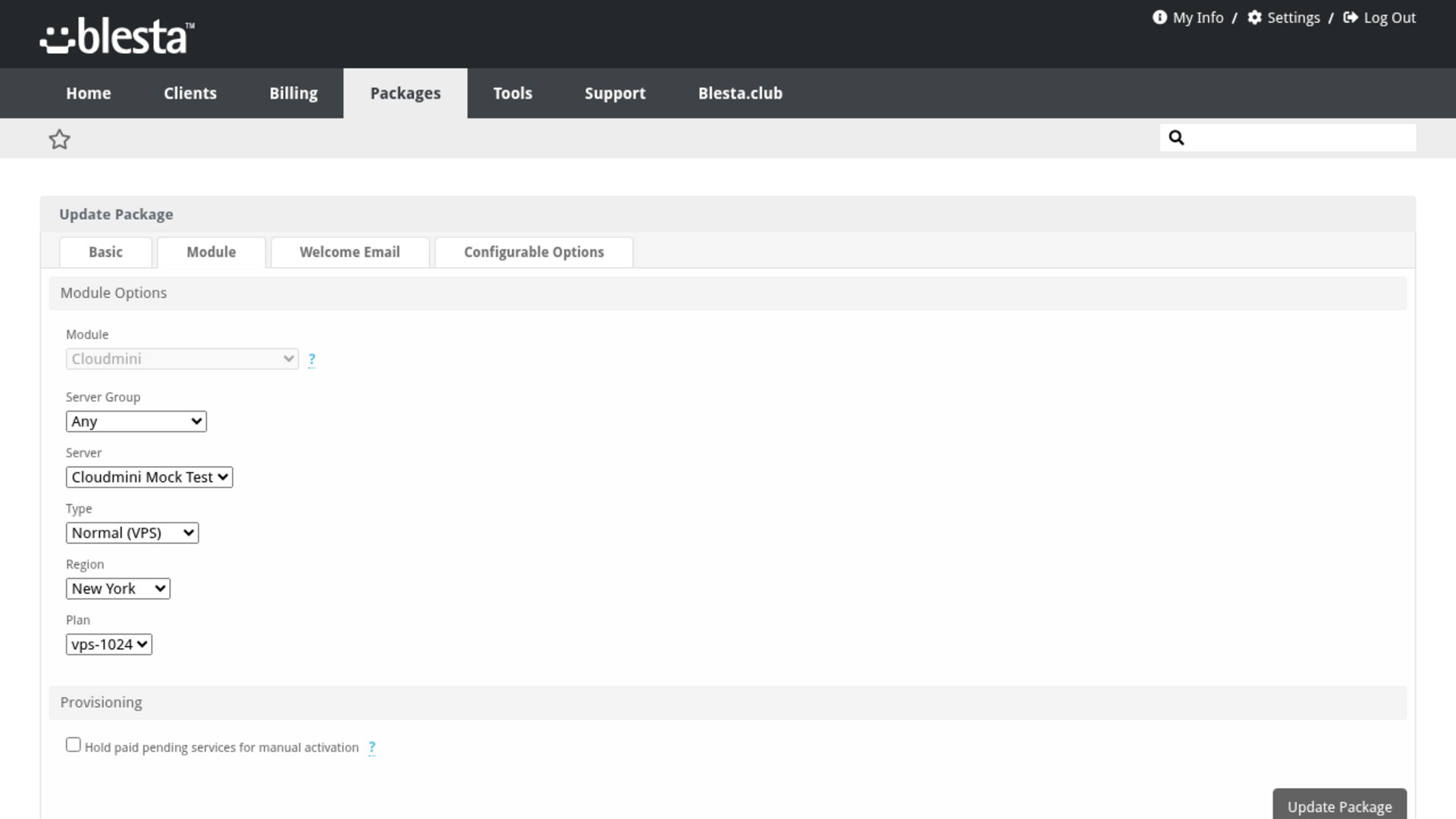This screenshot has width=1456, height=819.
Task: Open the Billing menu
Action: [293, 93]
